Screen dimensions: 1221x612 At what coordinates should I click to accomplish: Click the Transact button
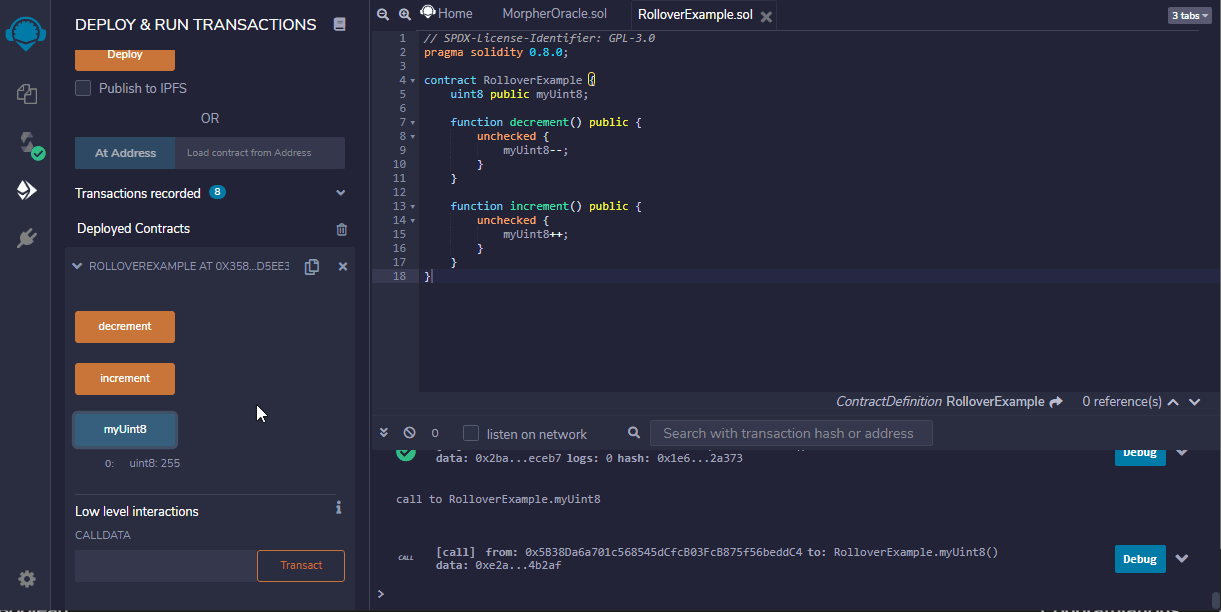coord(301,565)
